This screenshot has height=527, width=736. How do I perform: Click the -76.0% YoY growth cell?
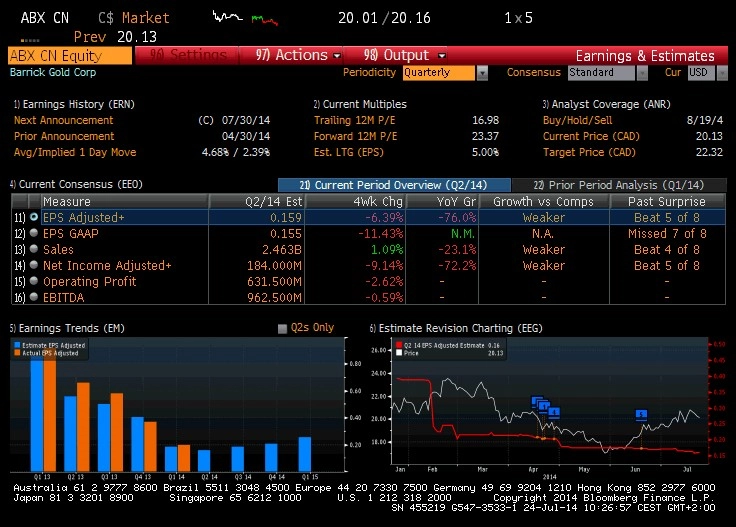[457, 217]
